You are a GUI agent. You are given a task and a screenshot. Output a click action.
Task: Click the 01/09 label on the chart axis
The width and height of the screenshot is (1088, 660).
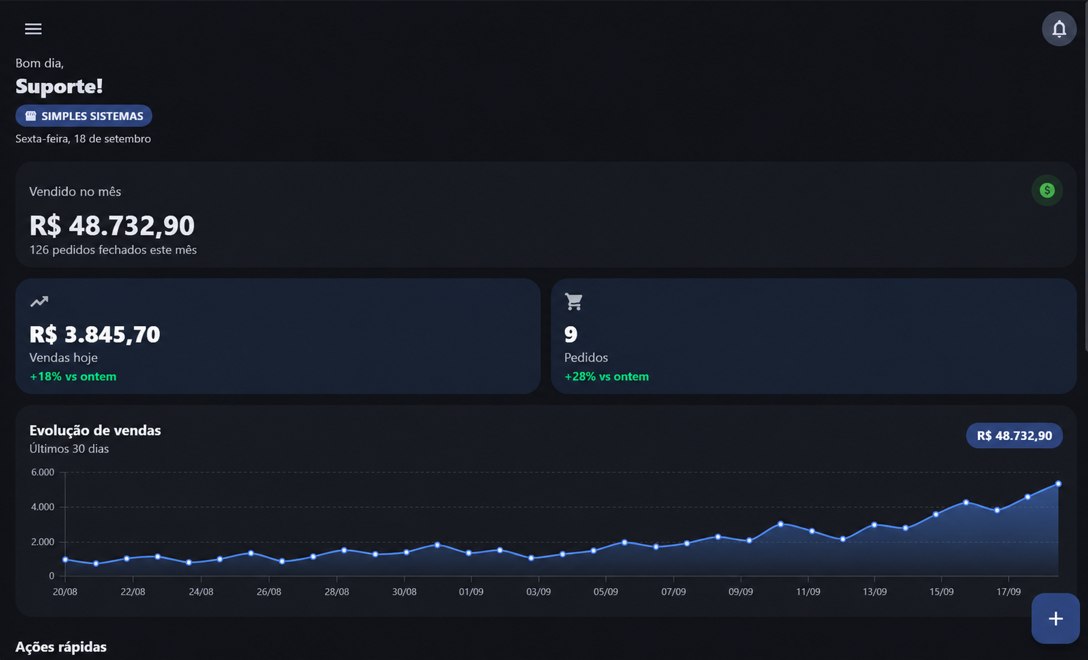click(x=471, y=592)
